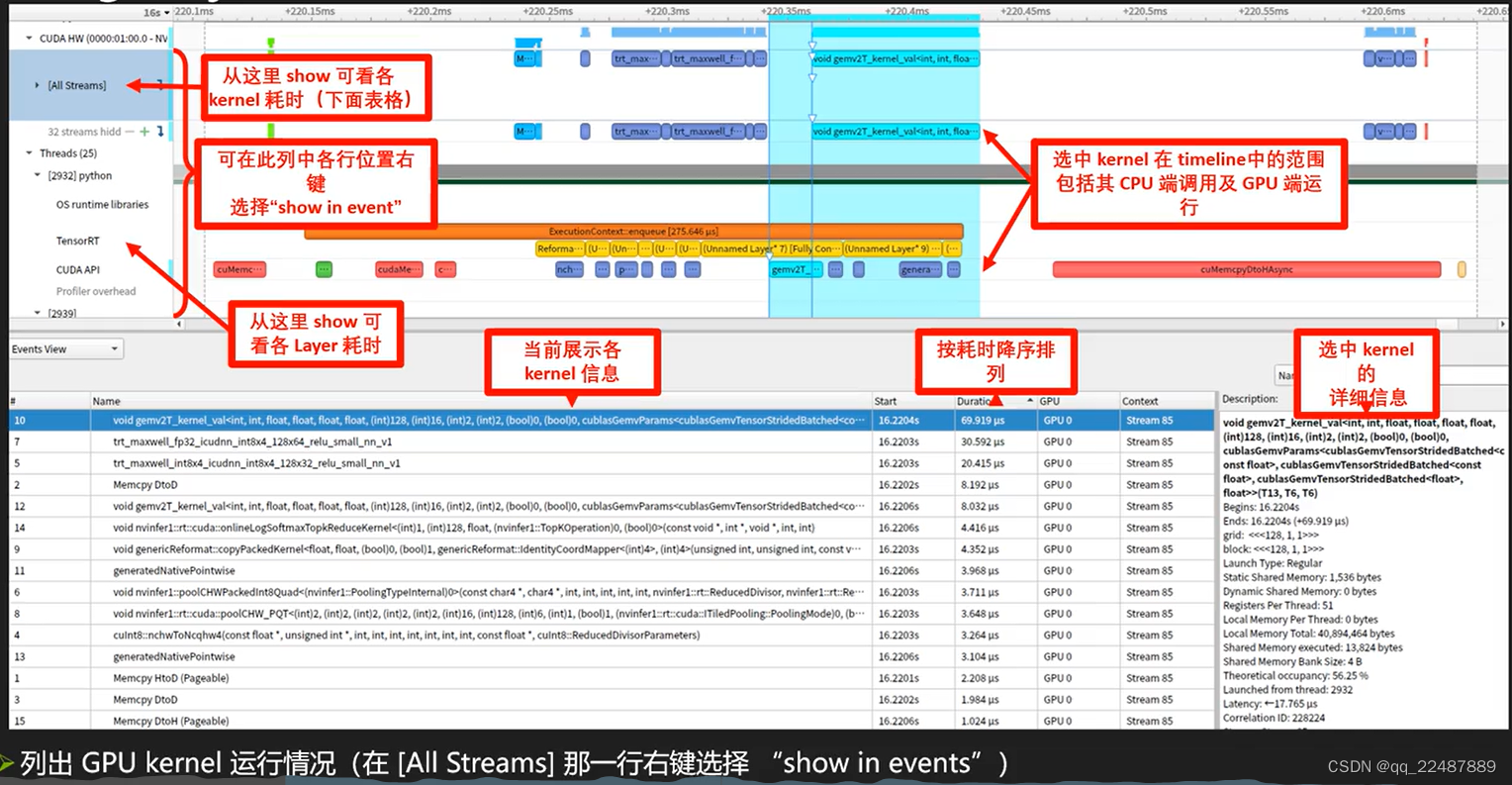
Task: Click the Registers Per Thread: 51 line
Action: click(x=1277, y=605)
